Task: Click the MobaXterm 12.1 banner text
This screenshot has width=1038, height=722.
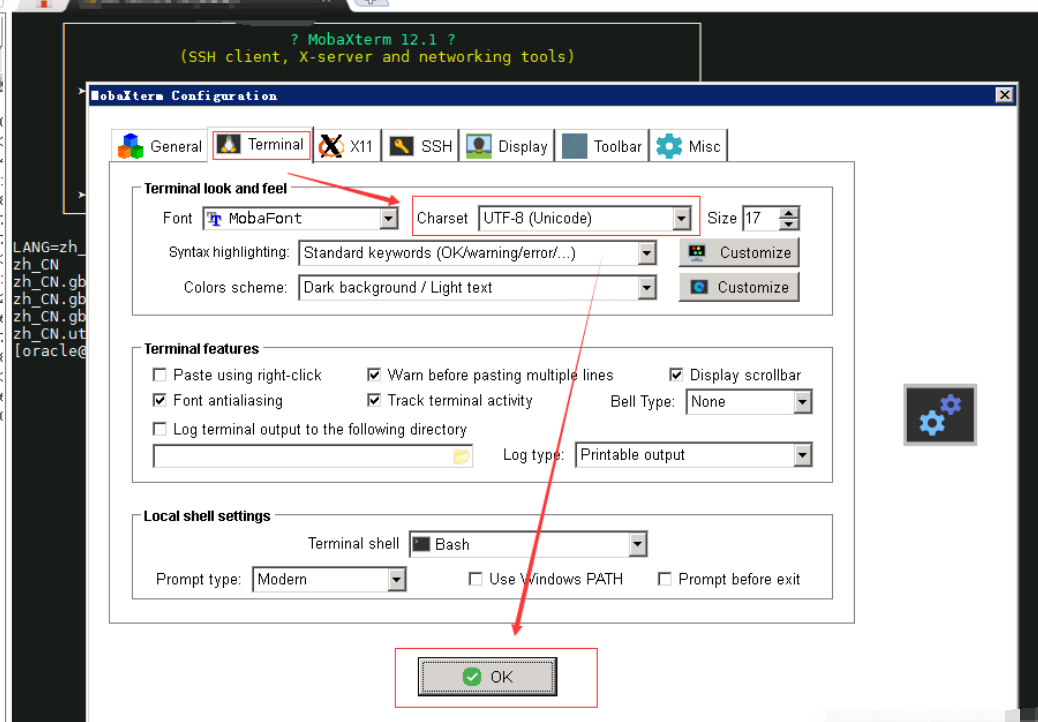Action: pyautogui.click(x=373, y=40)
